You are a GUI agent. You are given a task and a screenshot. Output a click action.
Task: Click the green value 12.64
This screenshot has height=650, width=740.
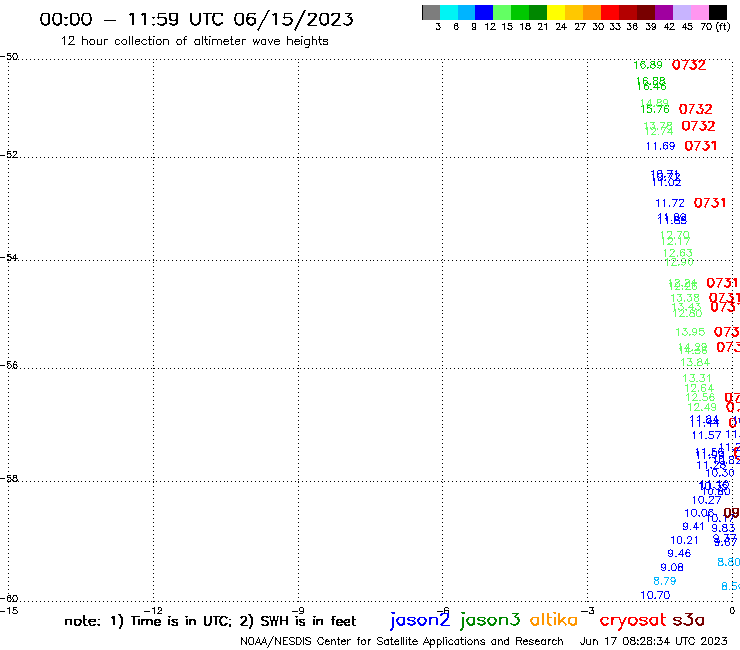[699, 388]
